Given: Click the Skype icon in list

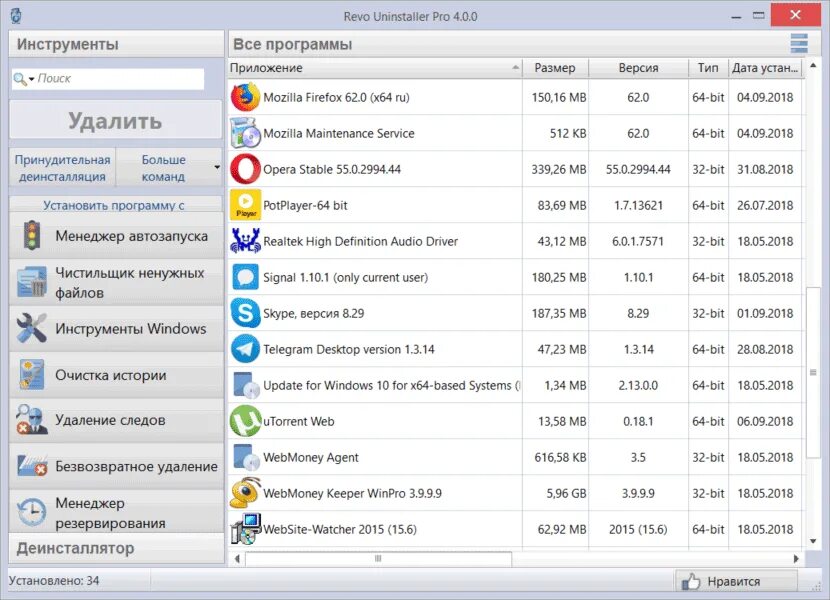Looking at the screenshot, I should 245,313.
